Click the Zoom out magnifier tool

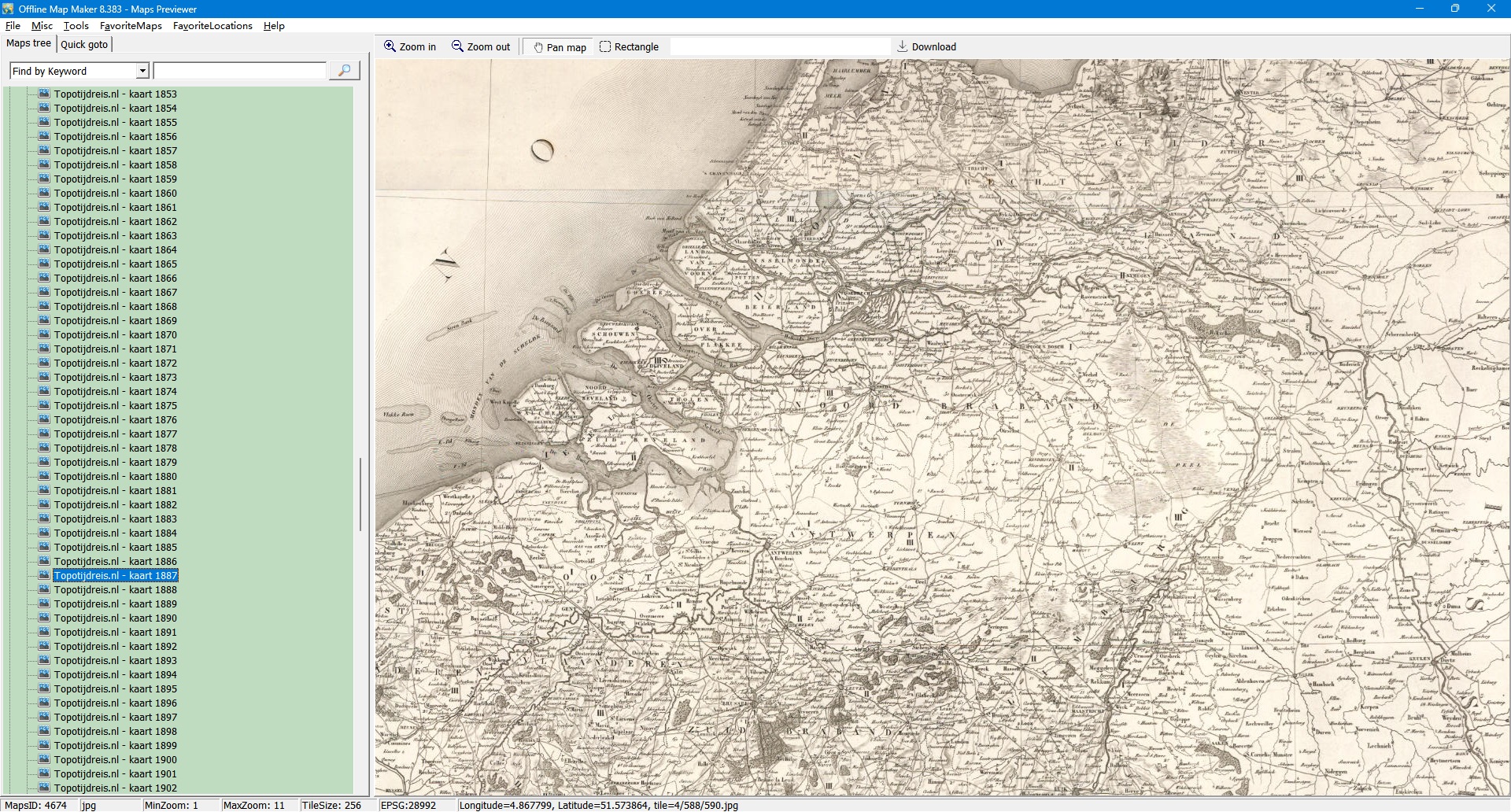(481, 47)
